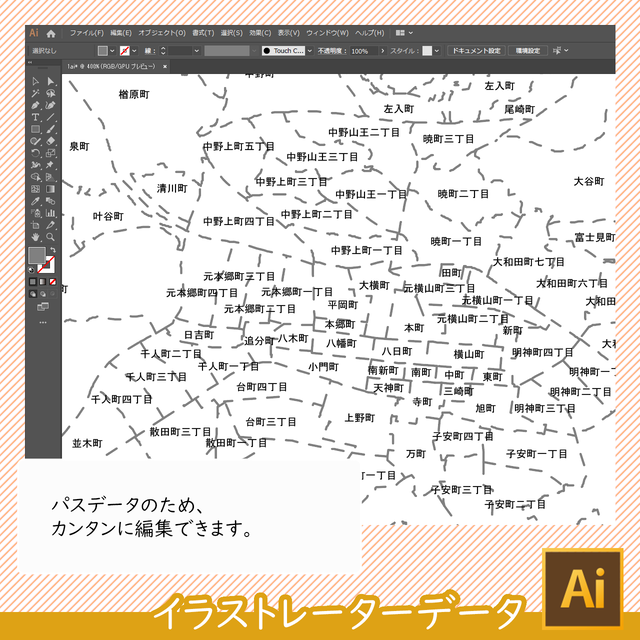Open the ヘルプ(H) menu
Screen dimensions: 640x640
click(x=369, y=33)
